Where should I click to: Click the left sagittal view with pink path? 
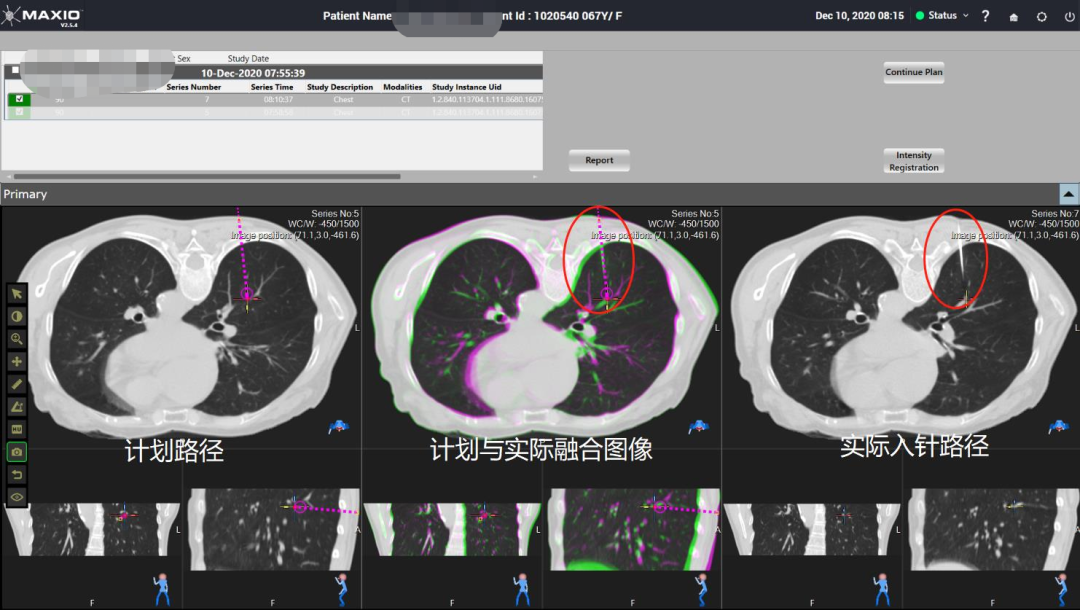[273, 529]
